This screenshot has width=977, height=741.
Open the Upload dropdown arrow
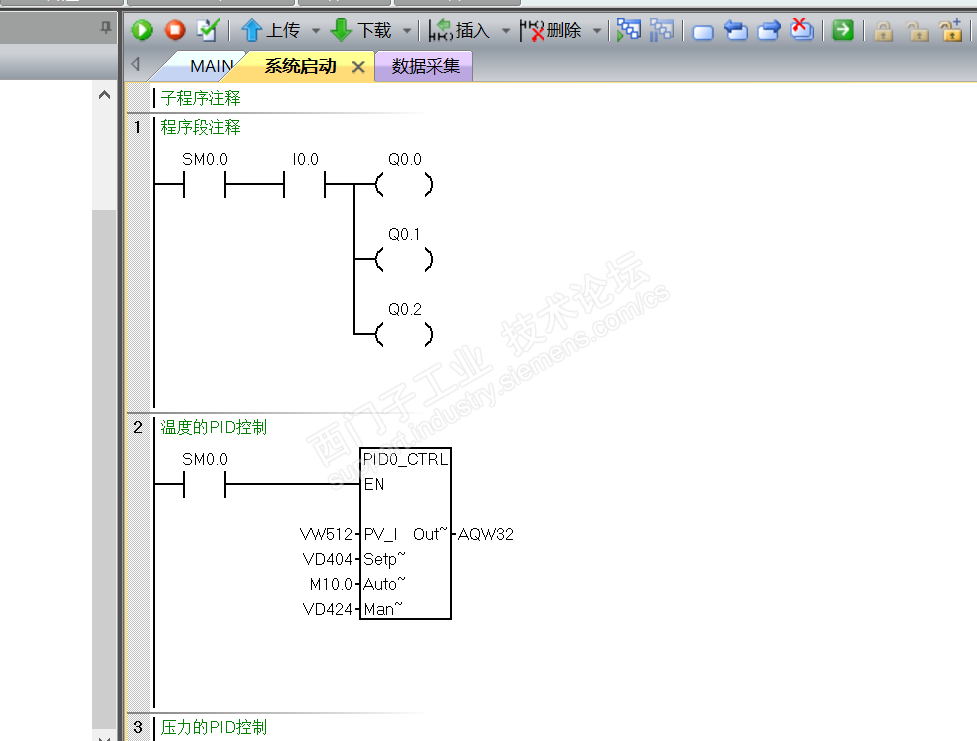click(316, 31)
